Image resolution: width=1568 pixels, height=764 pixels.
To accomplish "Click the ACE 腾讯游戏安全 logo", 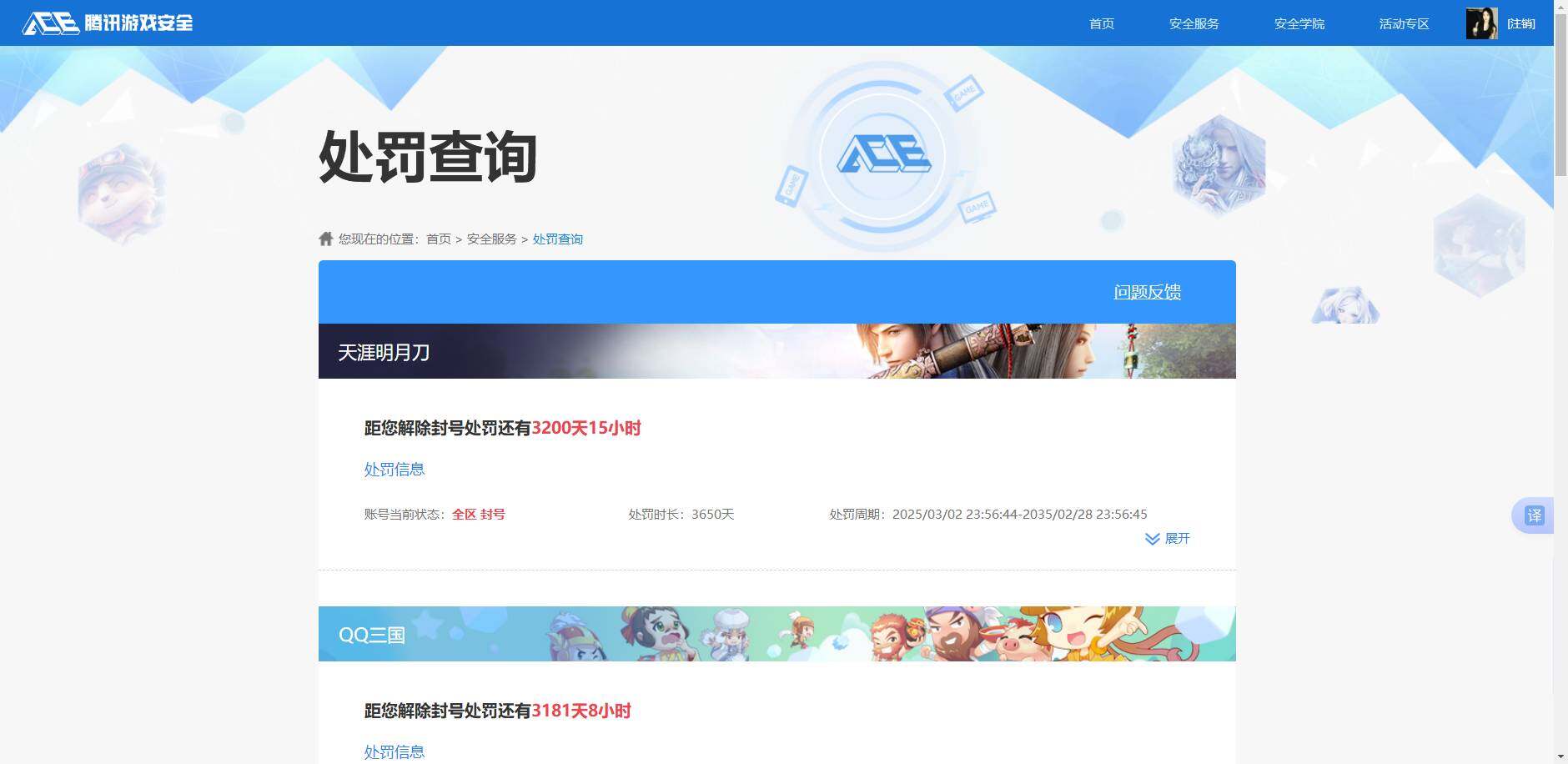I will coord(108,23).
